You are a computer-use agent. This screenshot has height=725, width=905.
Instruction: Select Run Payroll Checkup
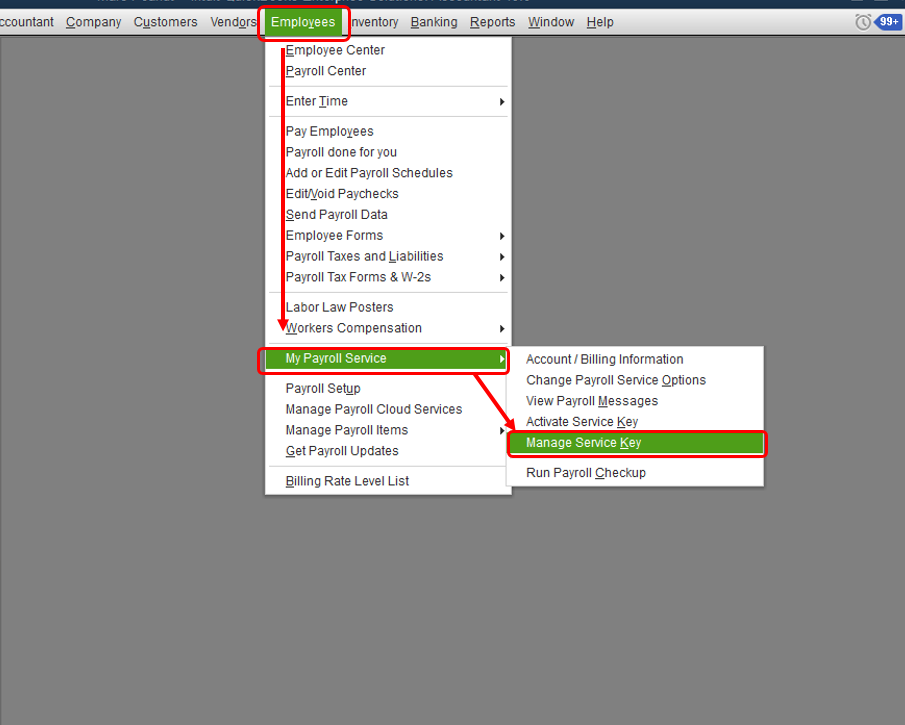click(635, 473)
